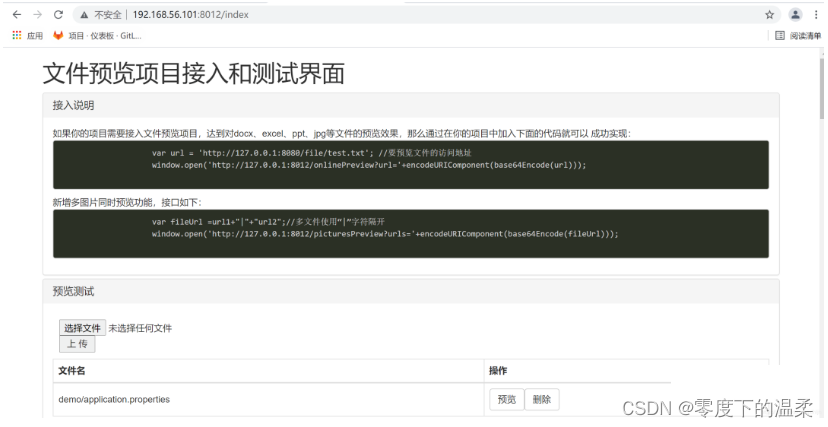Click the 未选择任何文件 status text
This screenshot has height=427, width=828.
click(x=140, y=328)
